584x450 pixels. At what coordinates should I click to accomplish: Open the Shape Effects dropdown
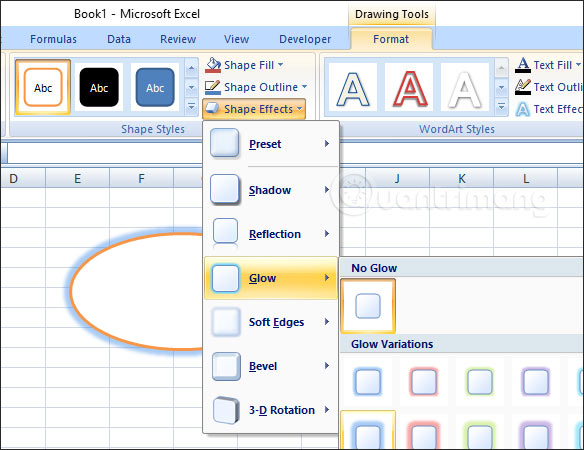(254, 109)
